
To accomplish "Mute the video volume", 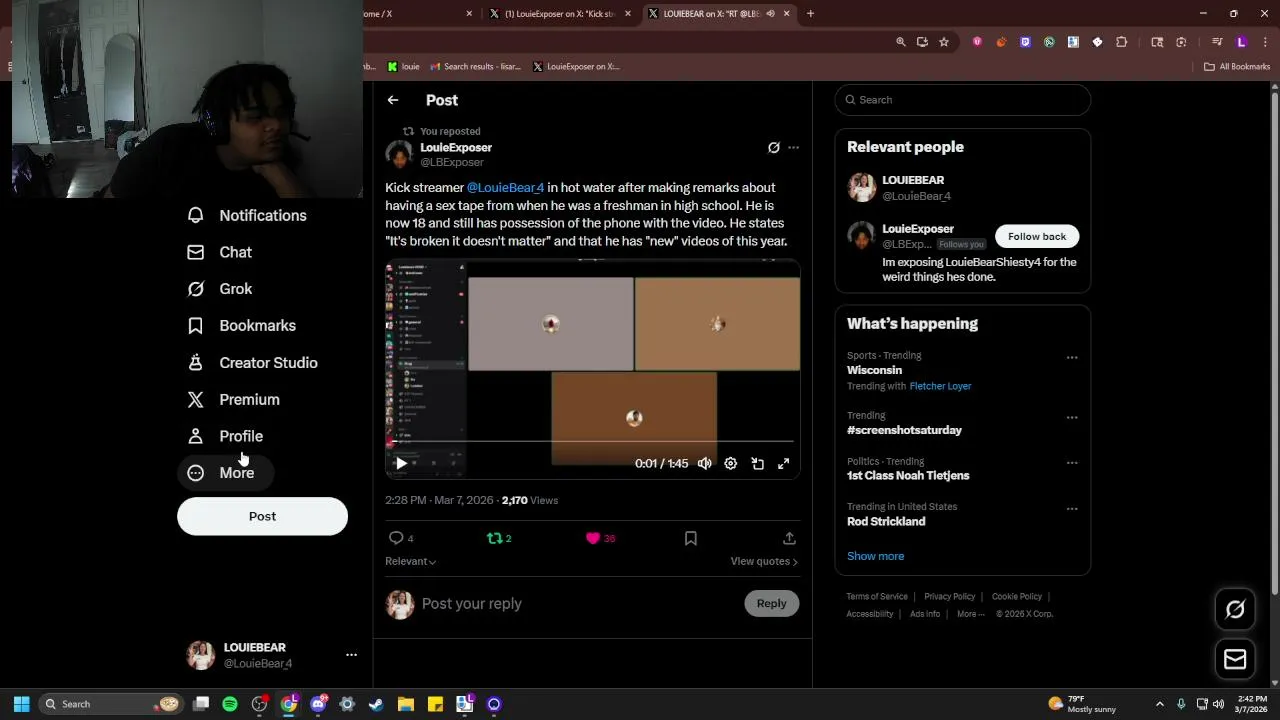I will (x=705, y=464).
